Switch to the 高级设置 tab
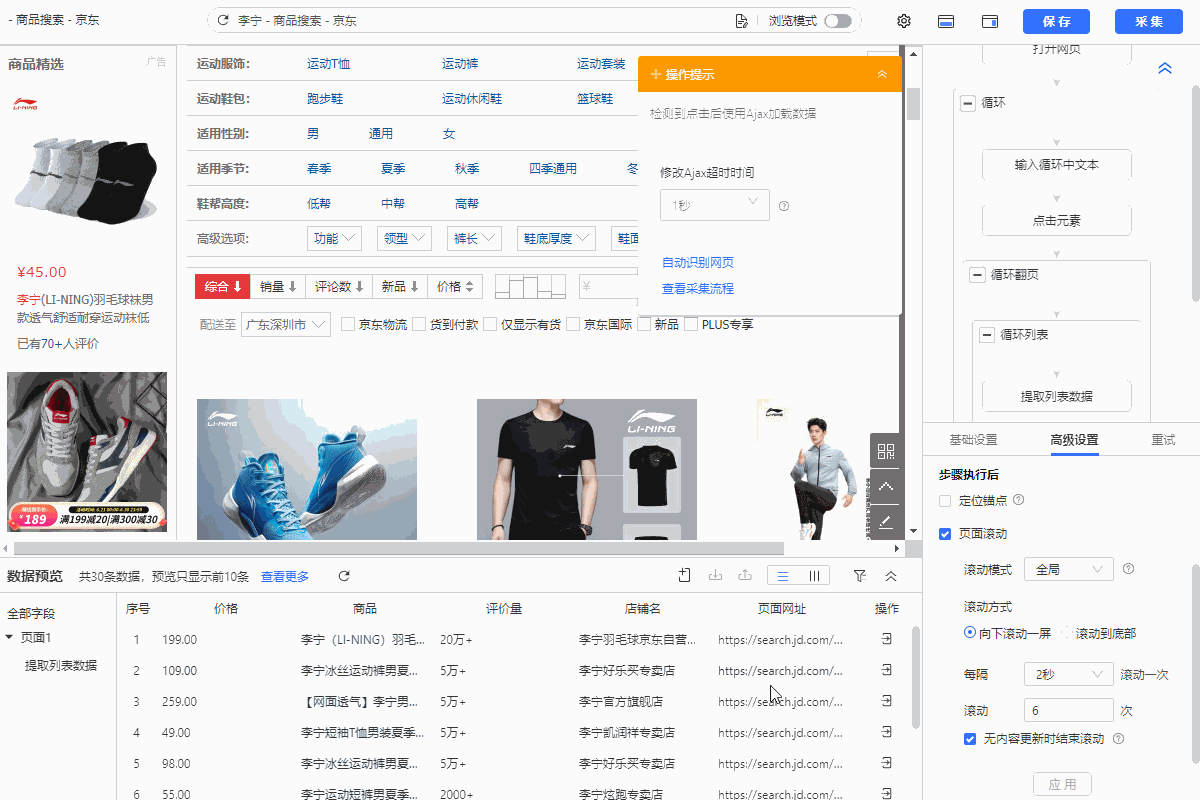The height and width of the screenshot is (800, 1200). click(1074, 440)
